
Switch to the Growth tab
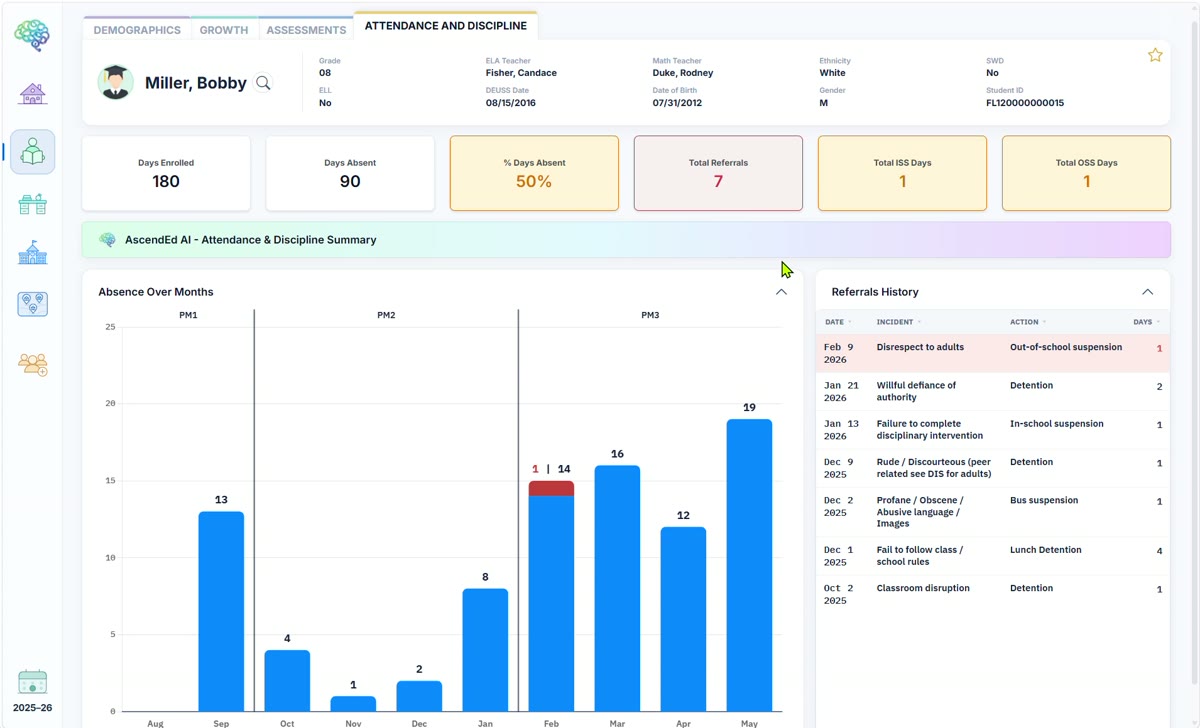[x=224, y=30]
